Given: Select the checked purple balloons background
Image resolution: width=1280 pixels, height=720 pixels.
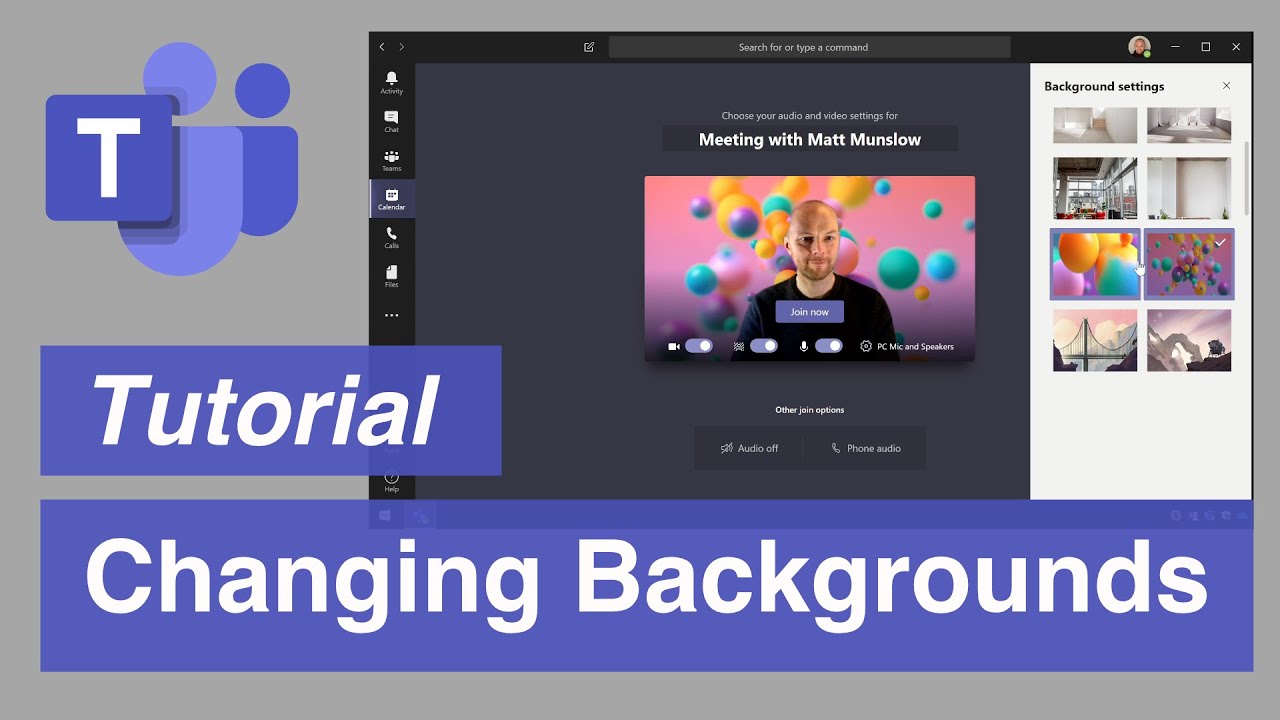Looking at the screenshot, I should (x=1189, y=264).
